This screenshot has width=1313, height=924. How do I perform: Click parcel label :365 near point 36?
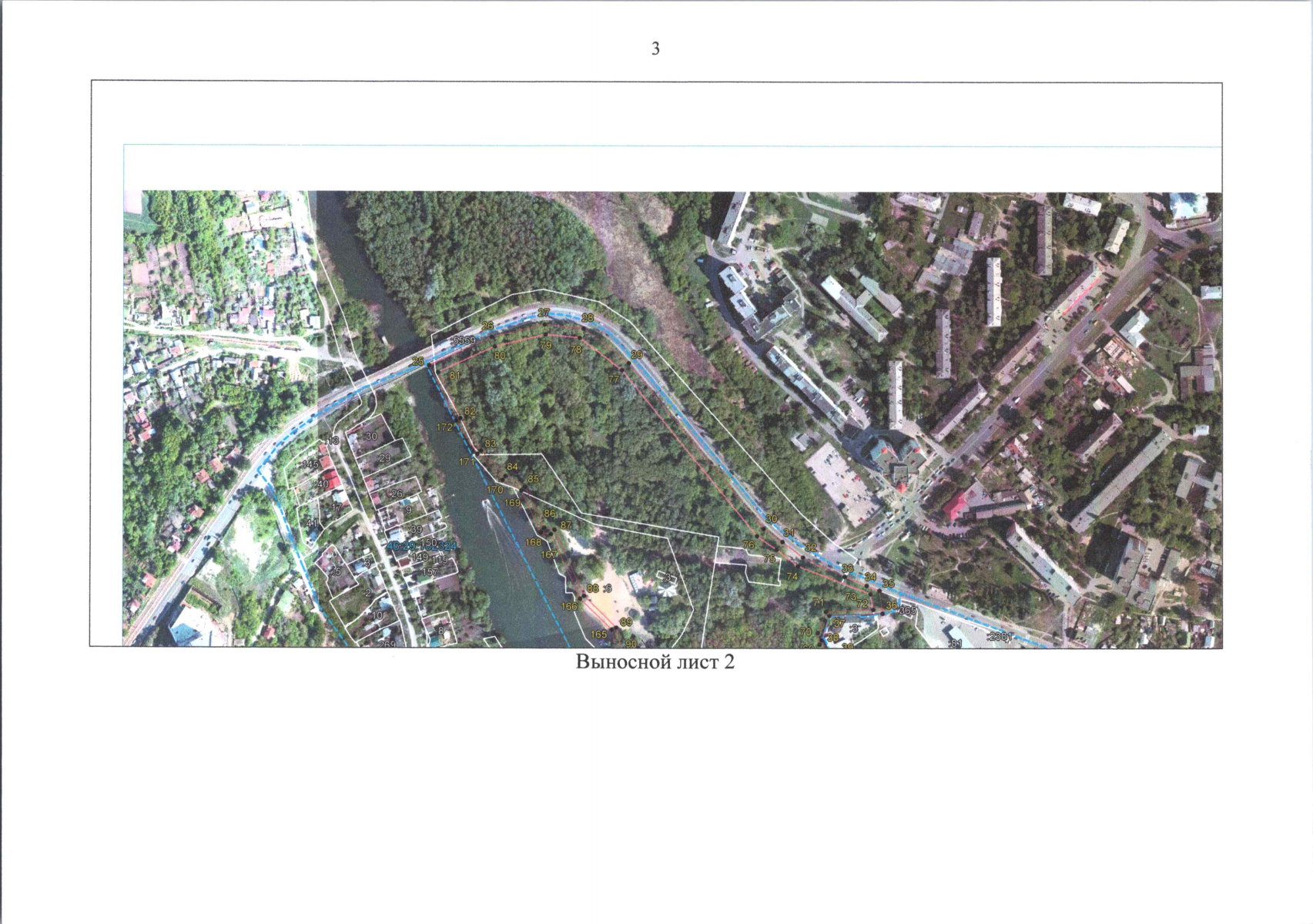pos(908,610)
